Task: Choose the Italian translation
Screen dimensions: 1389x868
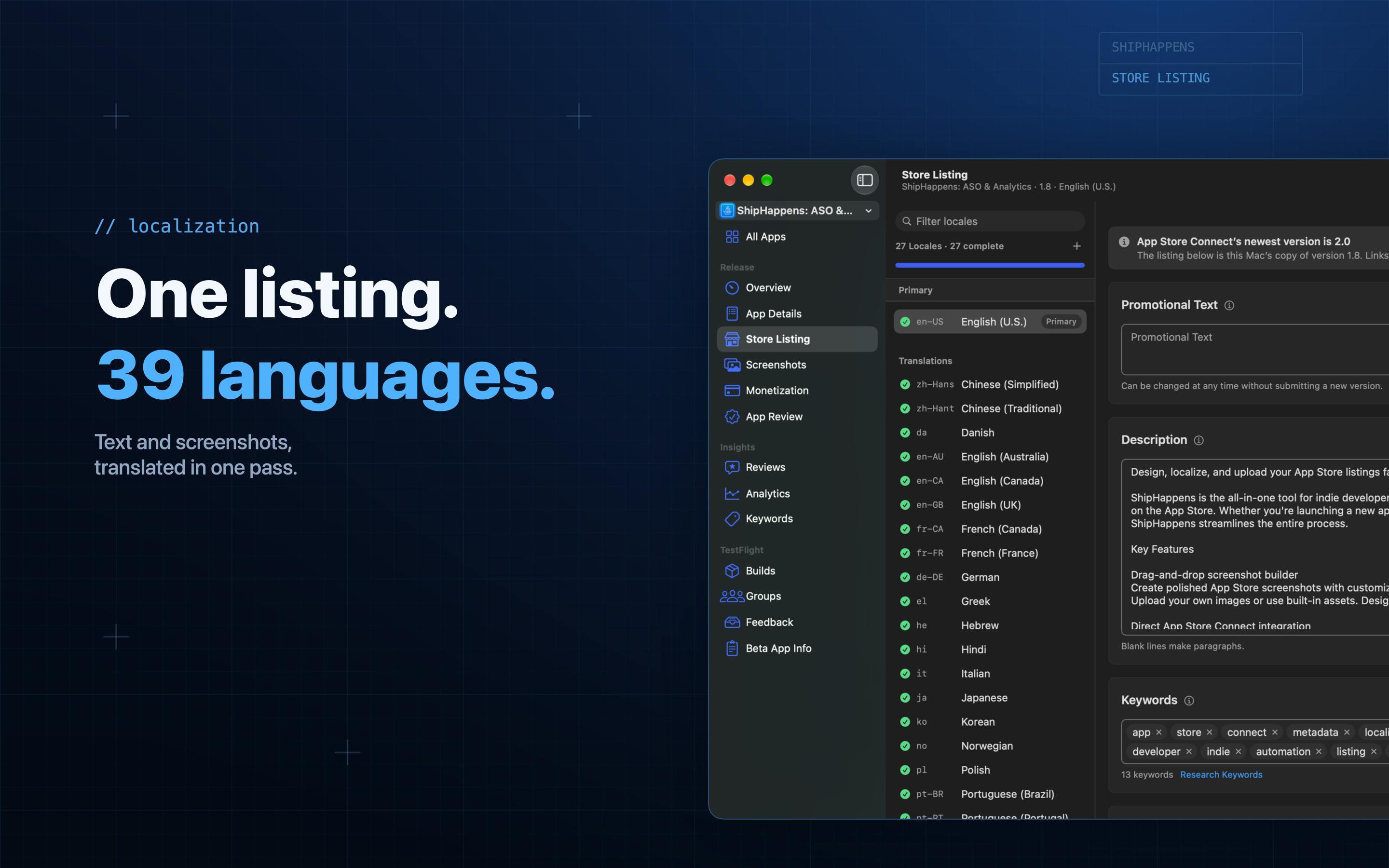Action: tap(990, 674)
